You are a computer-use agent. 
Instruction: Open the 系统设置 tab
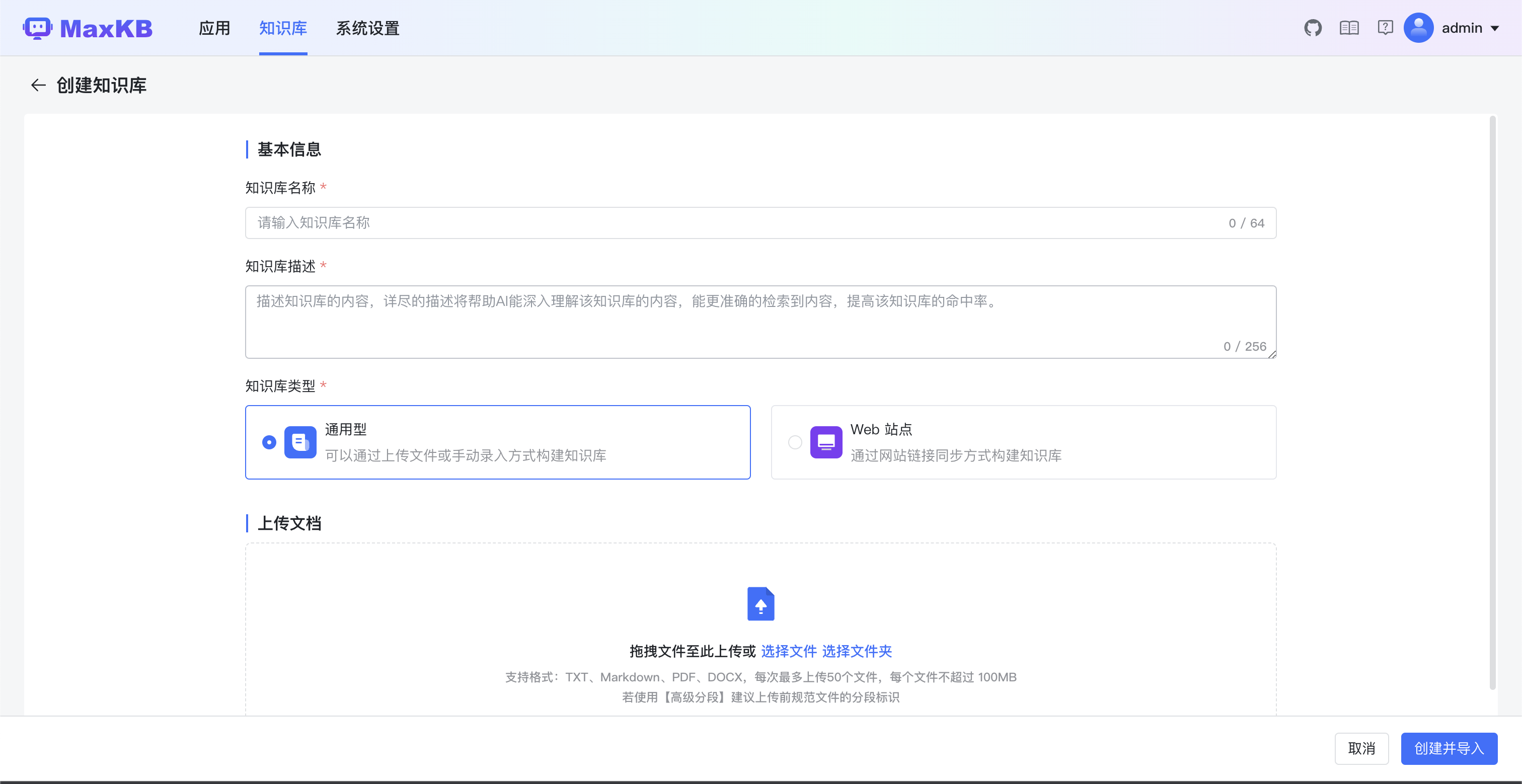click(367, 28)
